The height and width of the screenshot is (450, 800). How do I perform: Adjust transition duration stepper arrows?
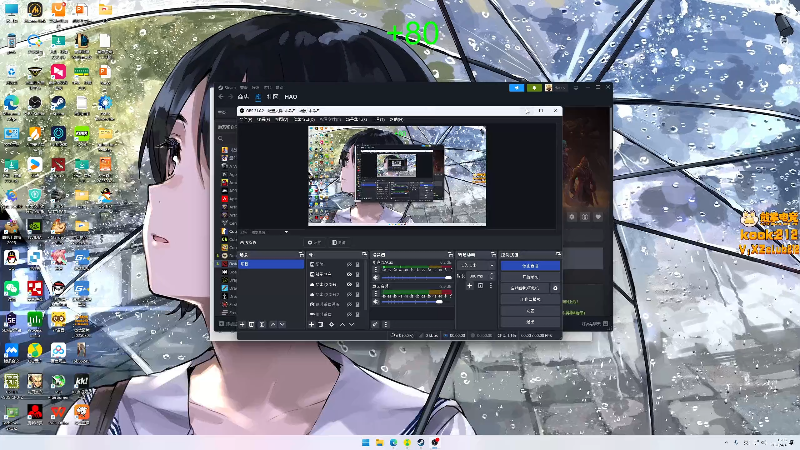(491, 276)
